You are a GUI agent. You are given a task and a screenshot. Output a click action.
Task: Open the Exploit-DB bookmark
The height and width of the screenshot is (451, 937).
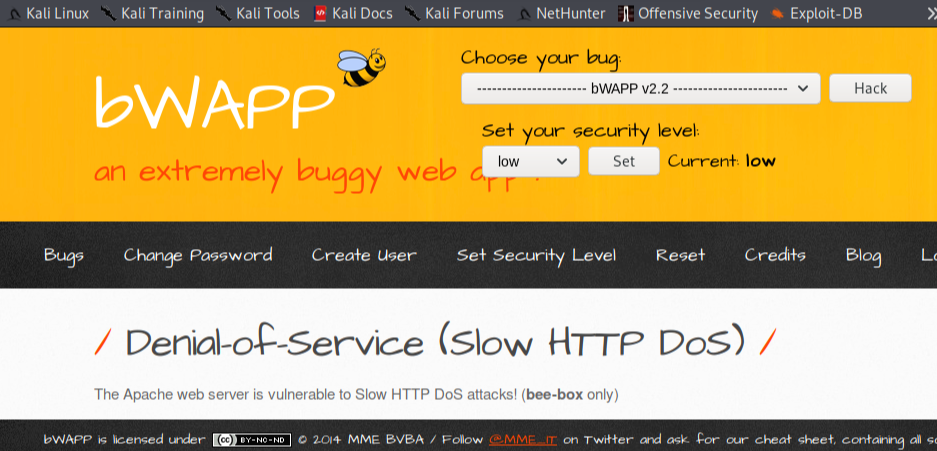coord(817,13)
